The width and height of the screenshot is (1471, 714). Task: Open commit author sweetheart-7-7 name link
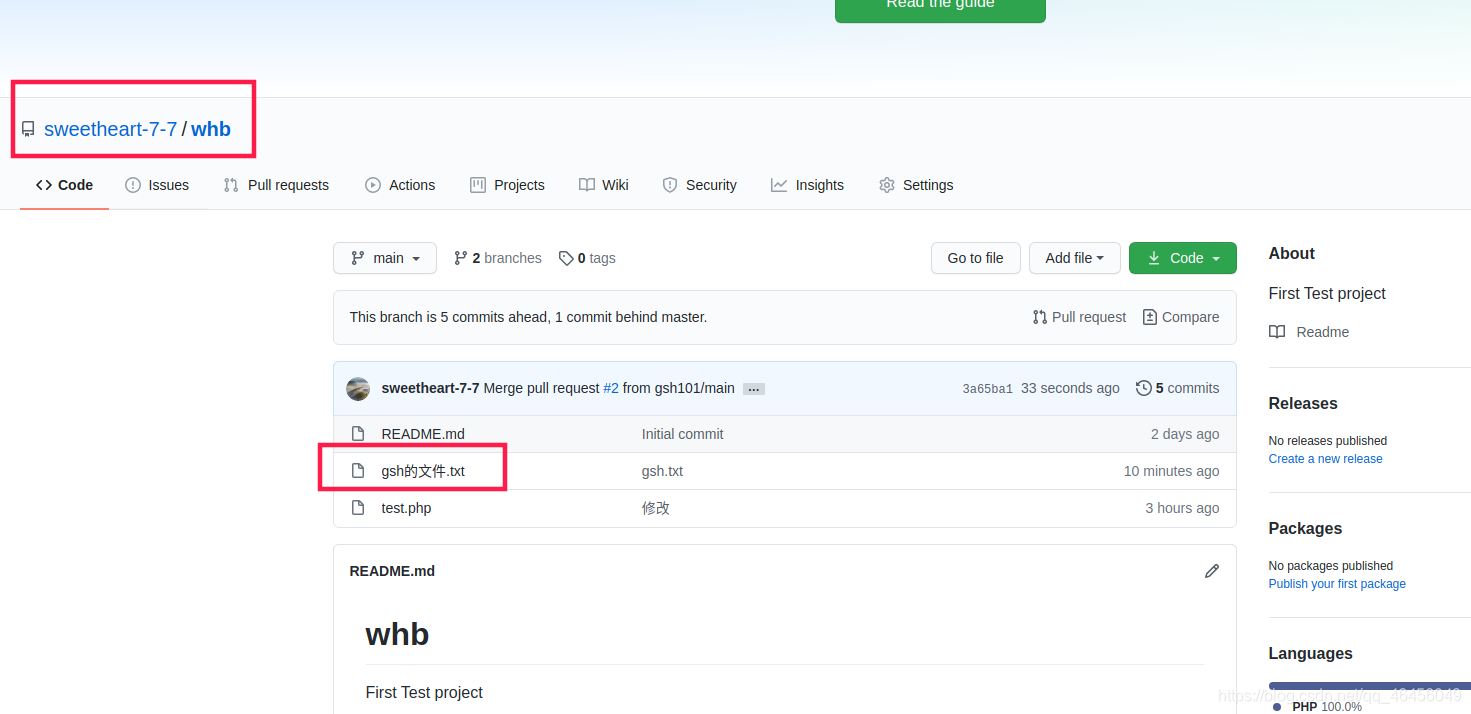click(430, 388)
